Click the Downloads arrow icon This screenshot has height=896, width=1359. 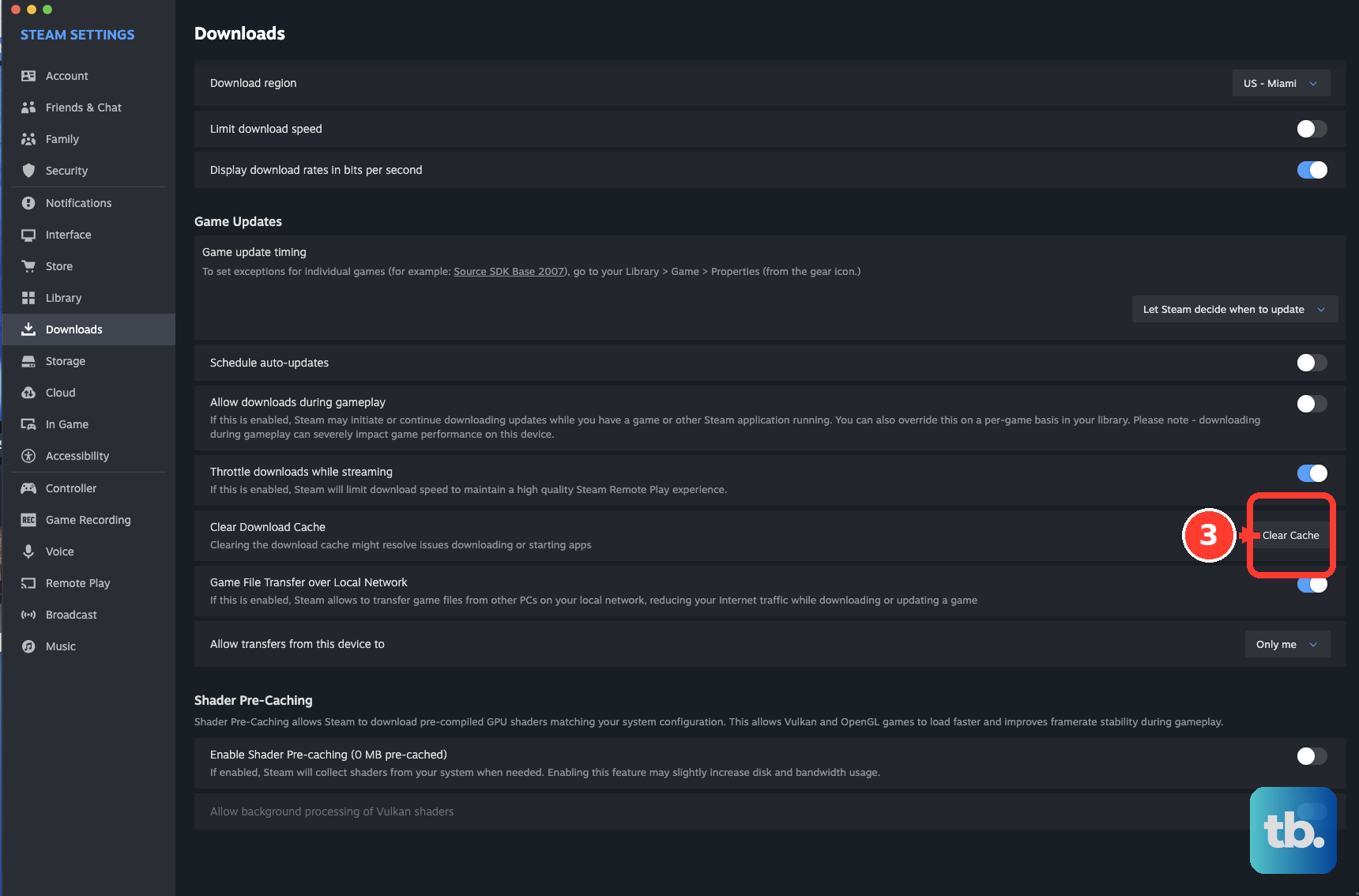click(28, 329)
